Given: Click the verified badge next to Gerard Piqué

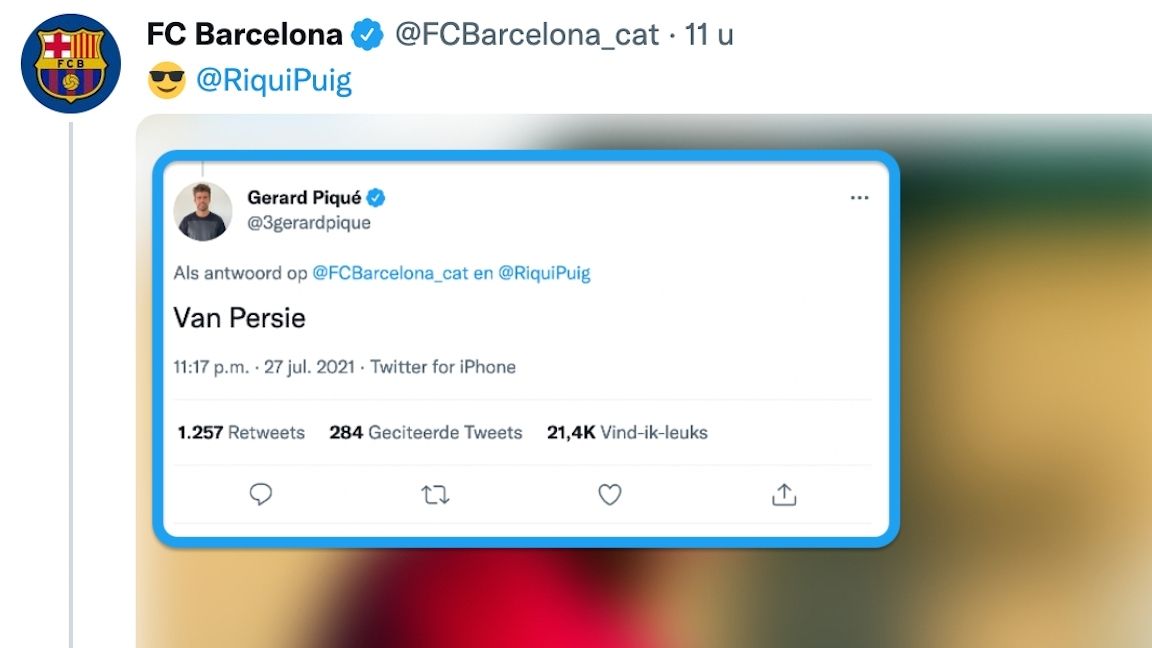Looking at the screenshot, I should [x=375, y=198].
